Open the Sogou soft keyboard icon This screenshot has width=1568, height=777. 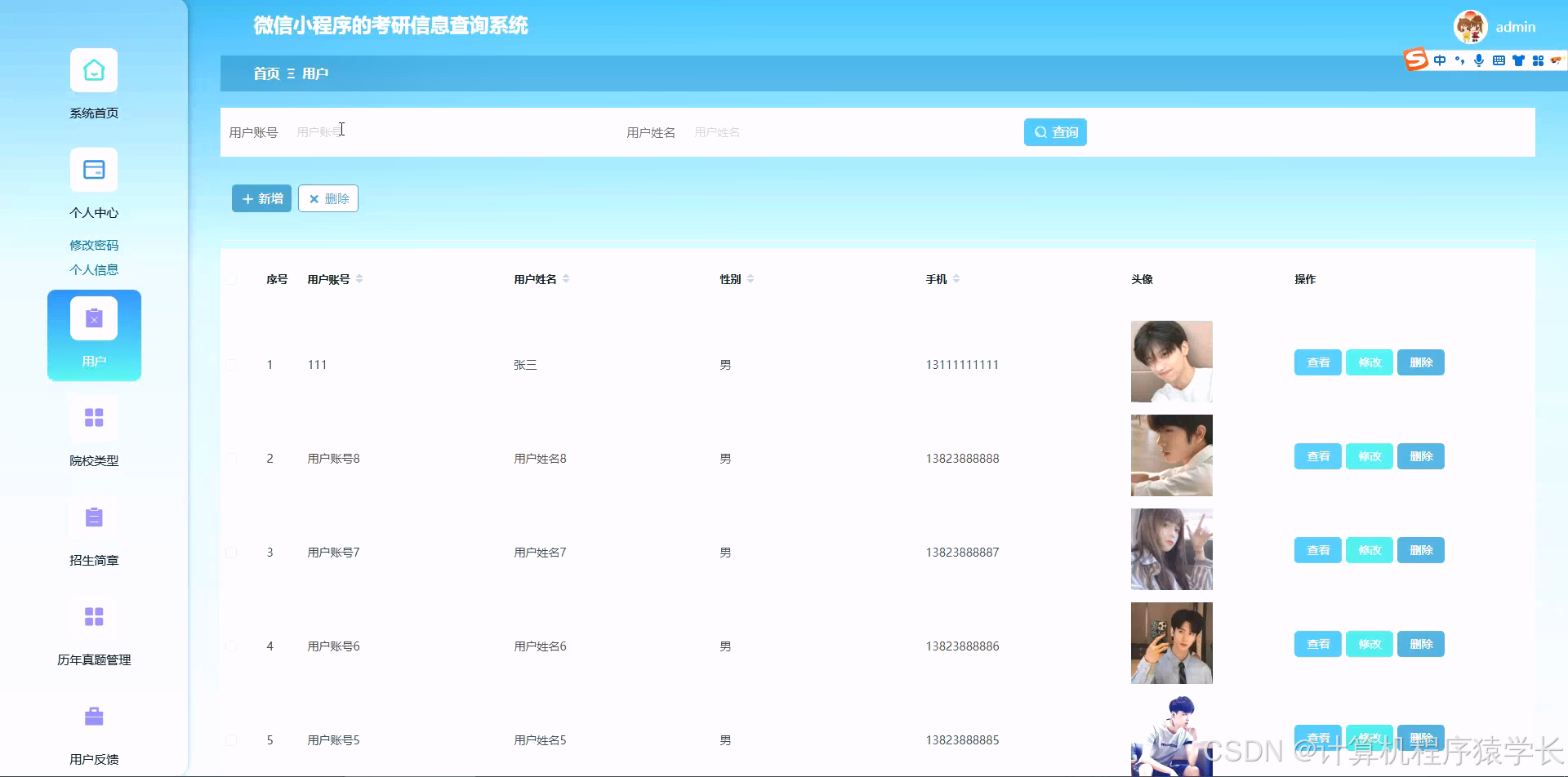tap(1498, 60)
